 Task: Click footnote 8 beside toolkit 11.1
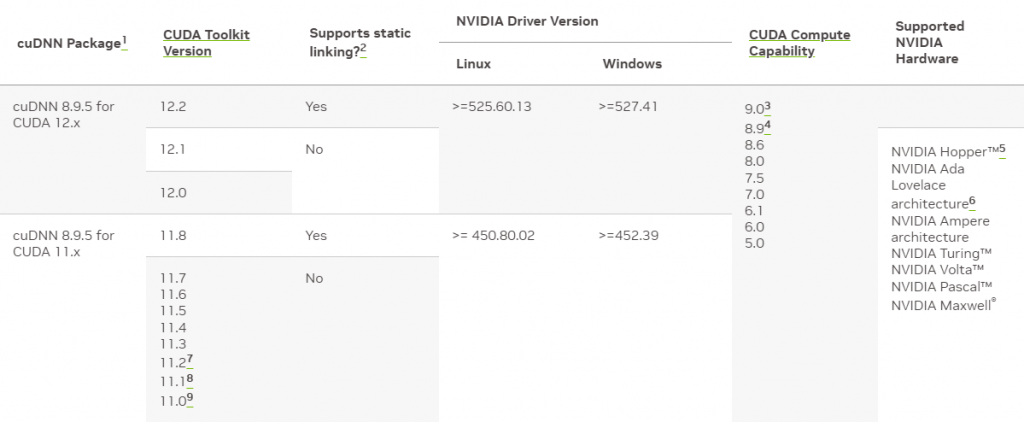click(x=189, y=378)
